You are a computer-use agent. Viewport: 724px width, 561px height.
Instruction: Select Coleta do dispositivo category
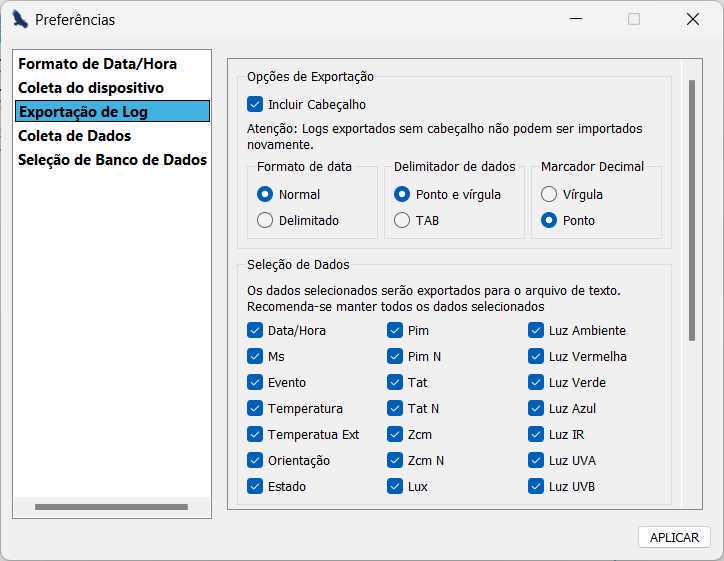(91, 88)
